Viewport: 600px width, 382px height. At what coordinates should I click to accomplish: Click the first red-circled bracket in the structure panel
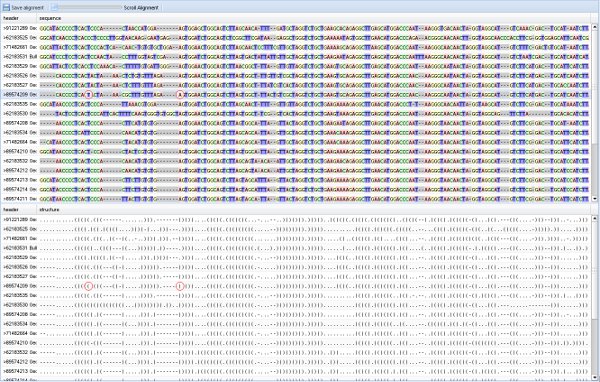point(88,286)
